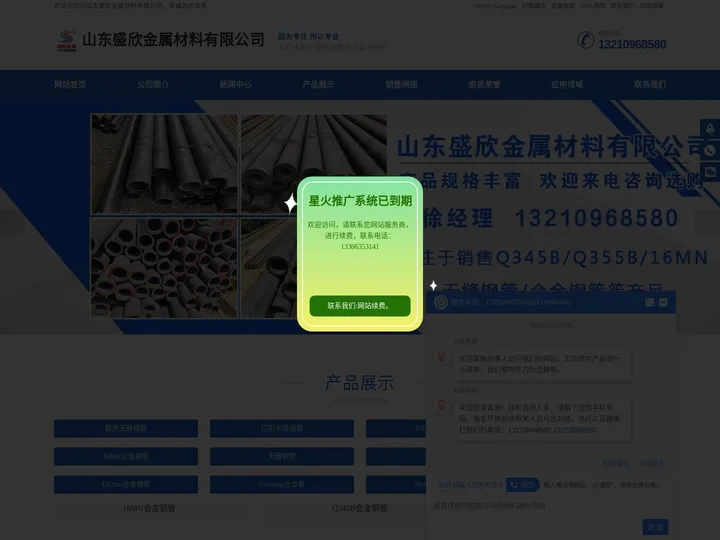Open 销售网络 navigation item

401,84
